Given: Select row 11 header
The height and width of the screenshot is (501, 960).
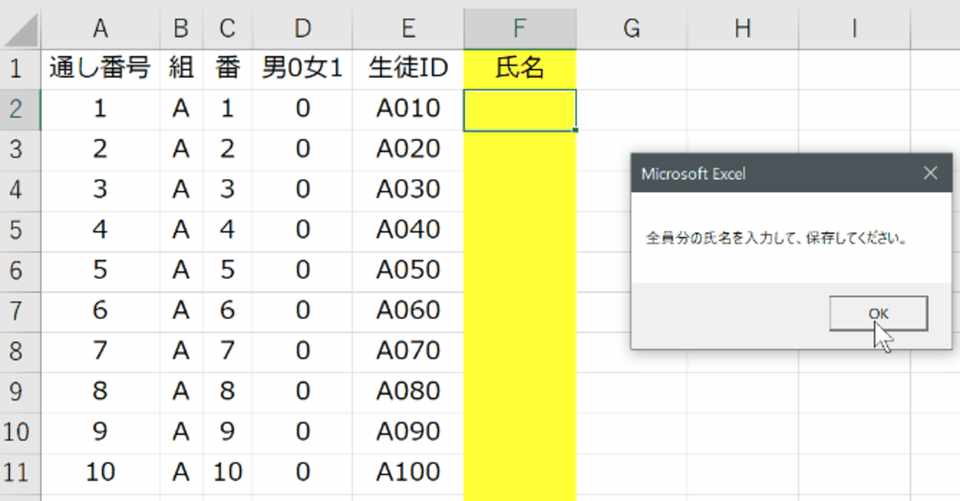Looking at the screenshot, I should point(20,473).
